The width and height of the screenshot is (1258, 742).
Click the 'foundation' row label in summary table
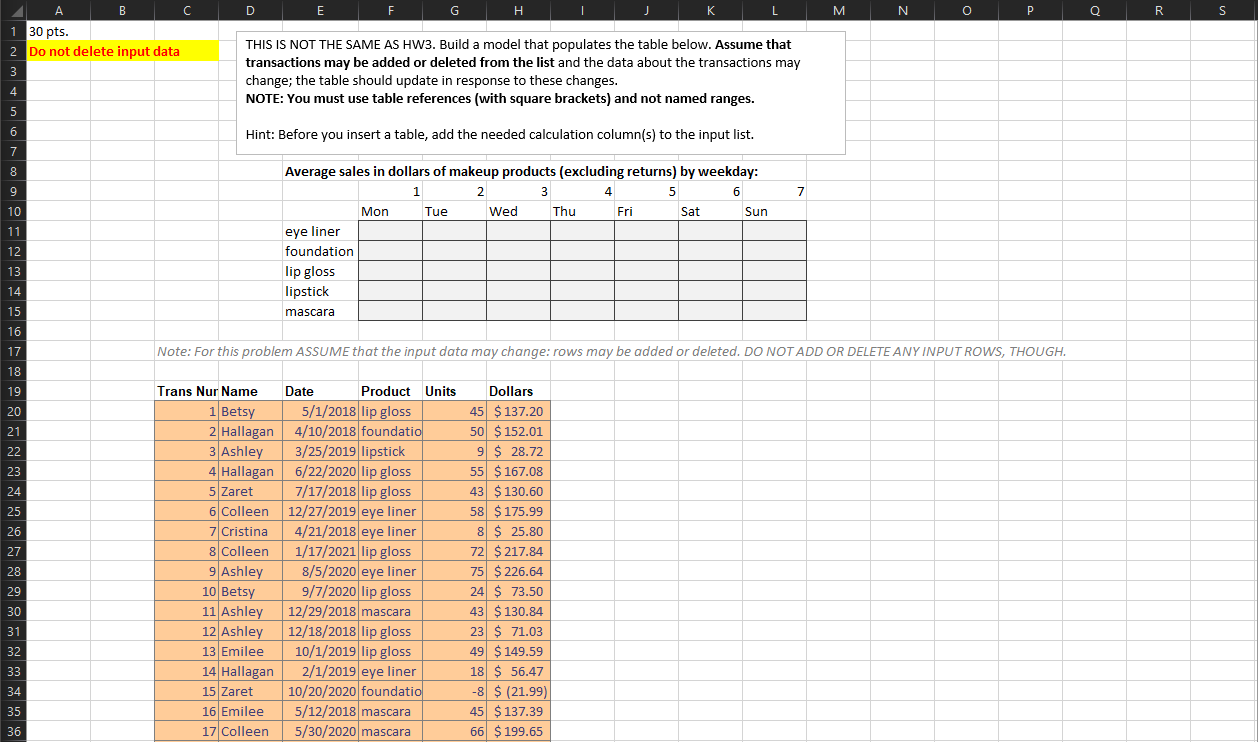(x=320, y=251)
